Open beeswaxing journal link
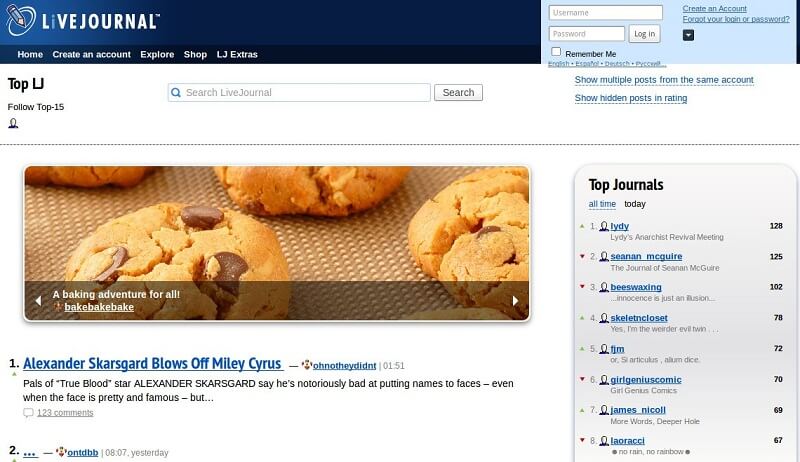 click(x=636, y=287)
